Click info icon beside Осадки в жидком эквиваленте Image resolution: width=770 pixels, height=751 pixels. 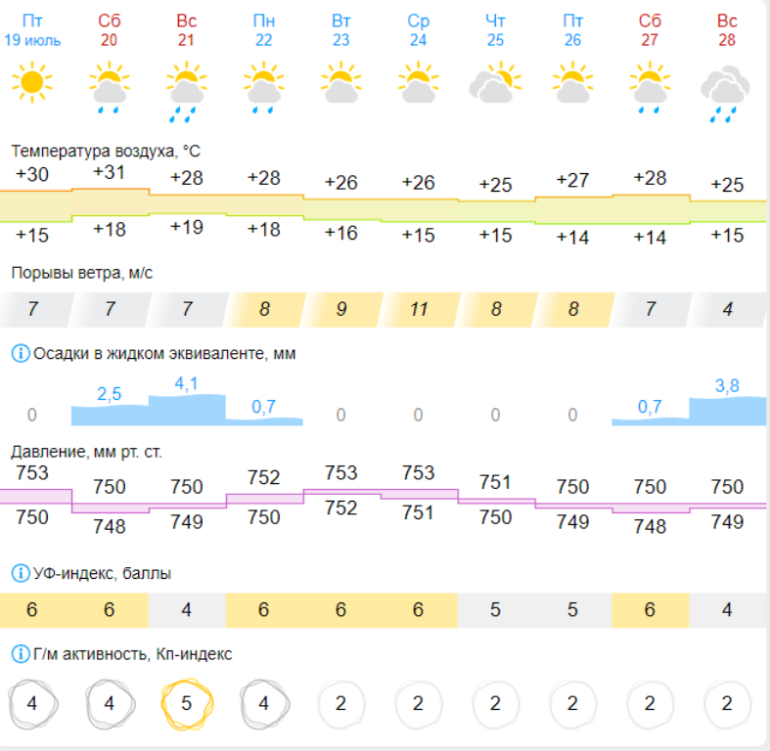(x=20, y=353)
